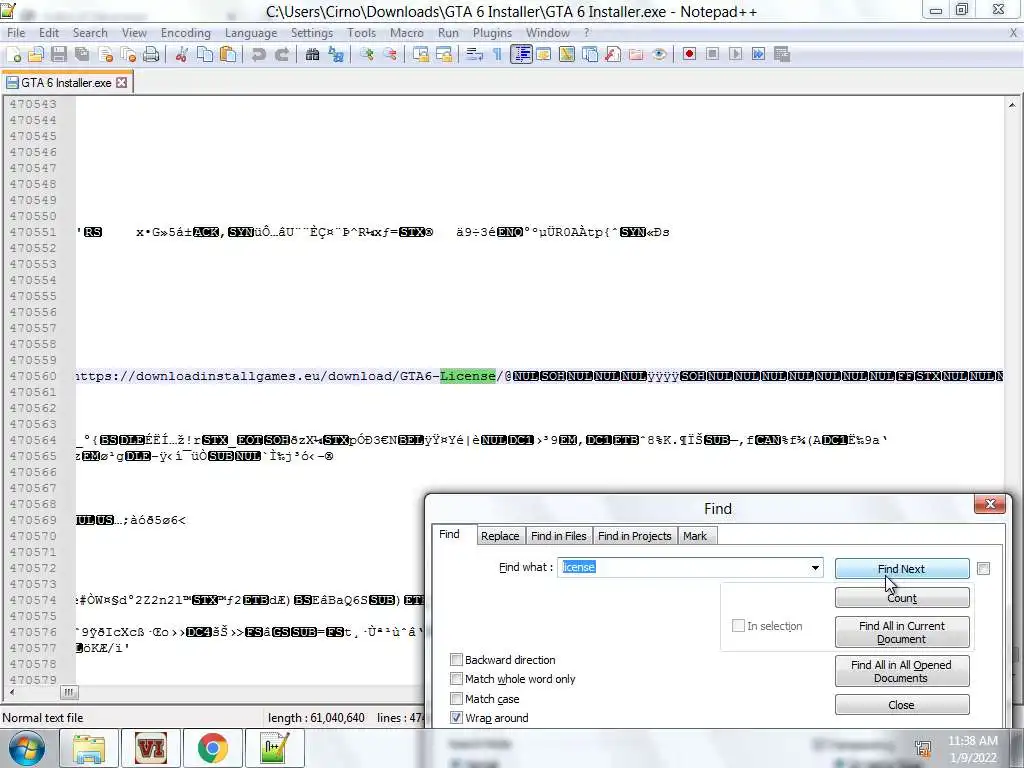Enable Match whole word only checkbox
The width and height of the screenshot is (1024, 768).
(456, 679)
